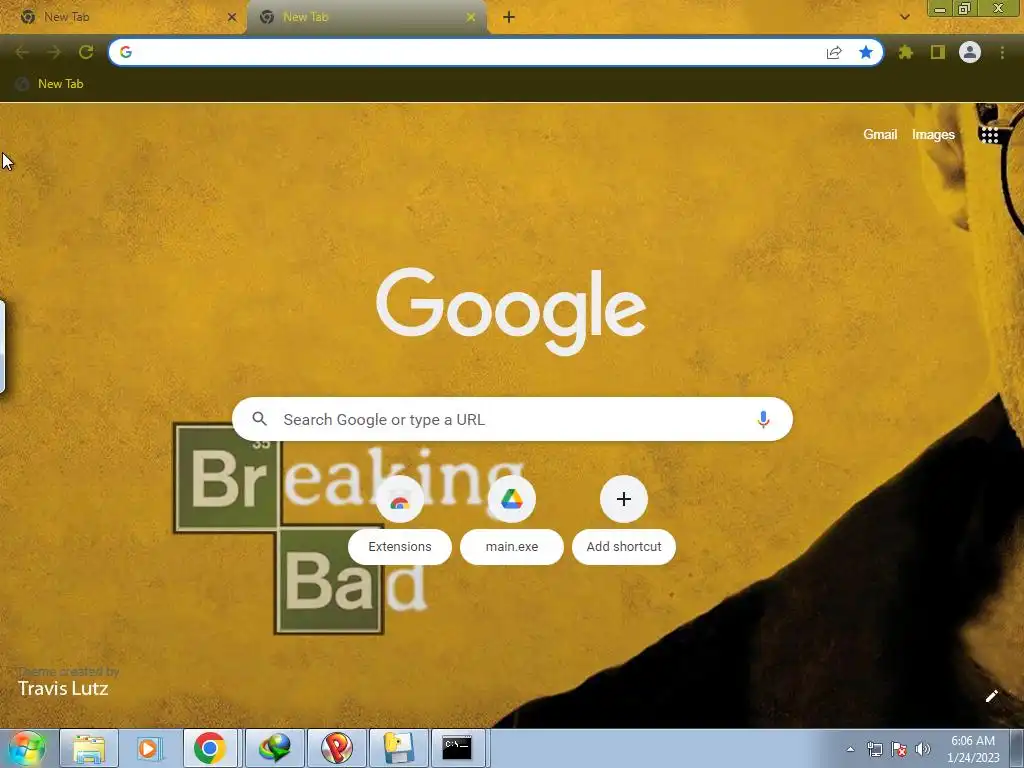1024x768 pixels.
Task: Open the main.exe Drive shortcut
Action: 512,500
